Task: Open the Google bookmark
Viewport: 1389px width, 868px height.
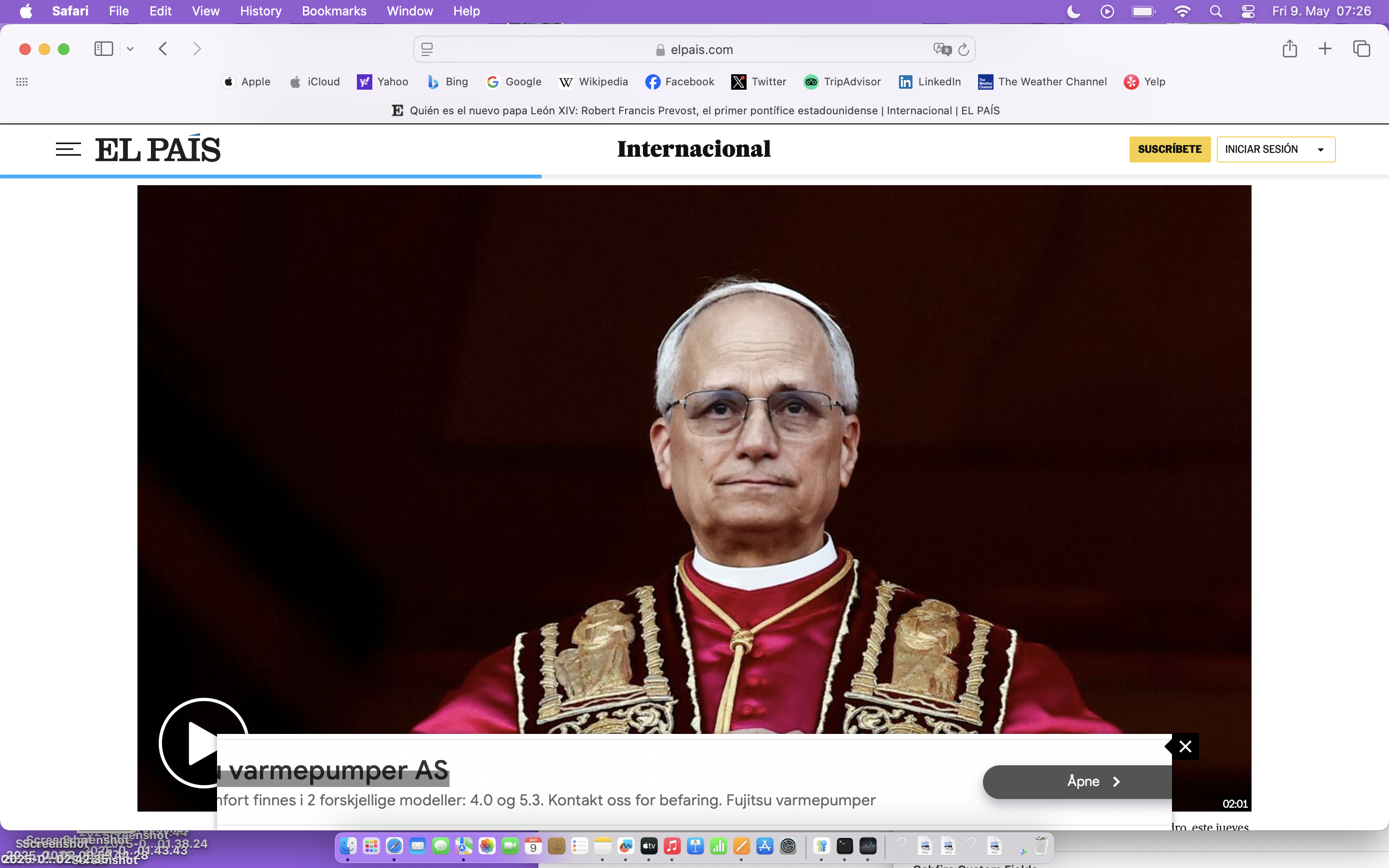Action: point(514,81)
